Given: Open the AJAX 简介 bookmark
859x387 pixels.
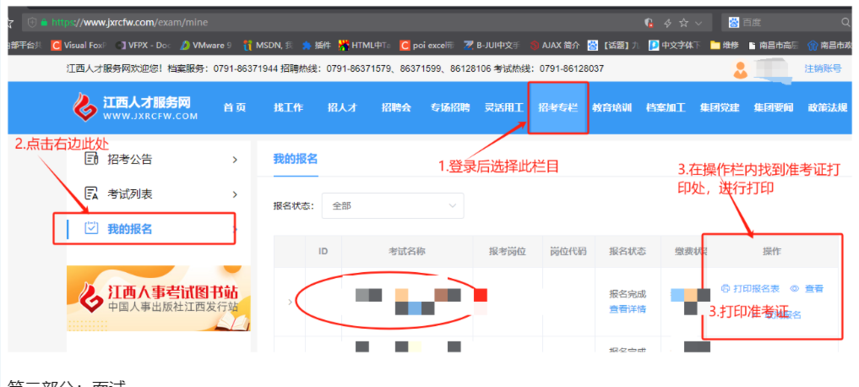Looking at the screenshot, I should [x=554, y=45].
